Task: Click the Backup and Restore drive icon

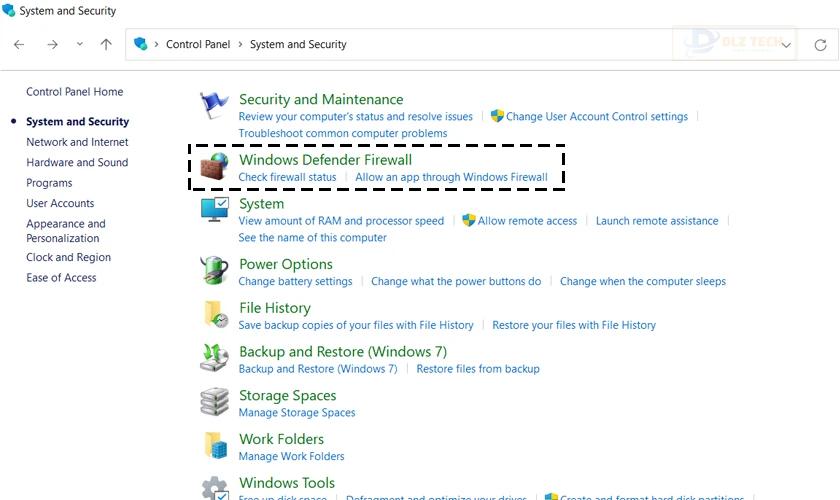Action: click(x=214, y=357)
